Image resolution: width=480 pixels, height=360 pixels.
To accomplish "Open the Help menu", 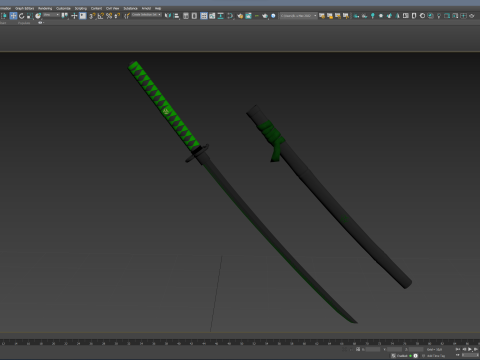I will [158, 8].
